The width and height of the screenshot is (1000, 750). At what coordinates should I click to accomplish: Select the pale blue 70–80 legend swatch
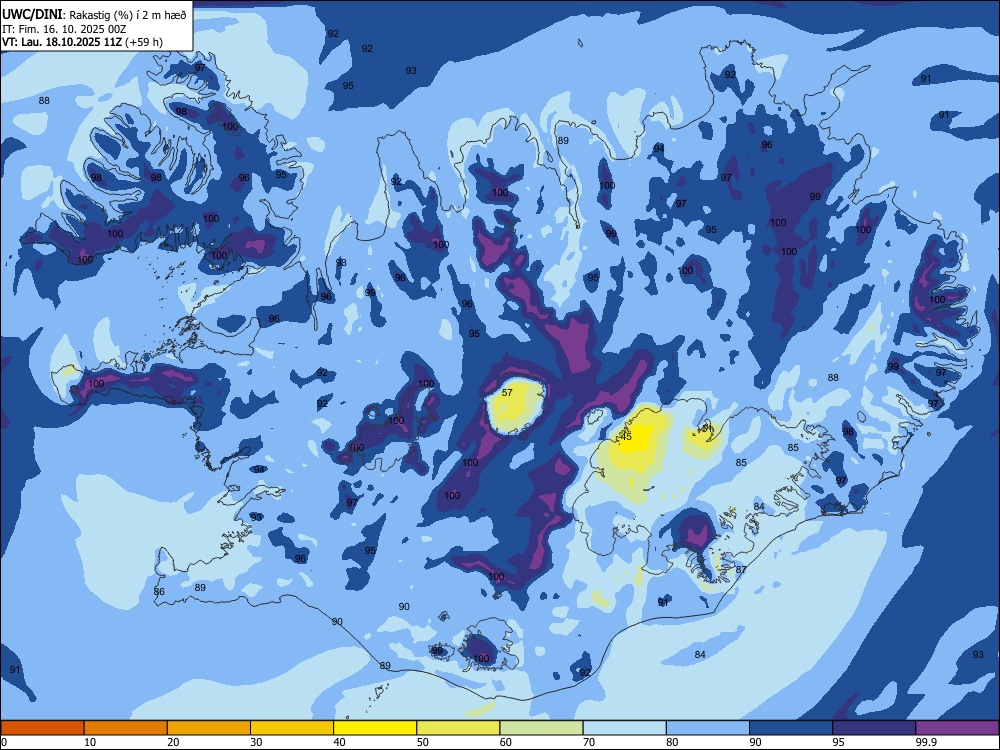[625, 728]
